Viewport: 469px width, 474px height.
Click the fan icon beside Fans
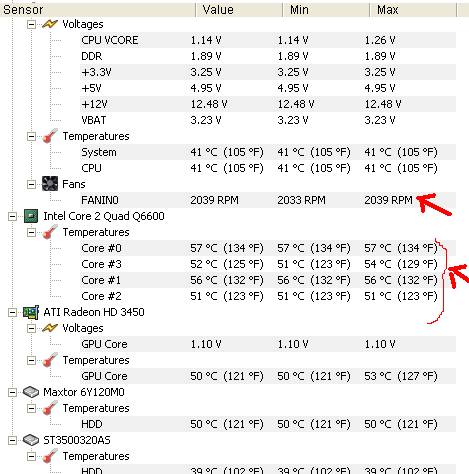(x=50, y=184)
